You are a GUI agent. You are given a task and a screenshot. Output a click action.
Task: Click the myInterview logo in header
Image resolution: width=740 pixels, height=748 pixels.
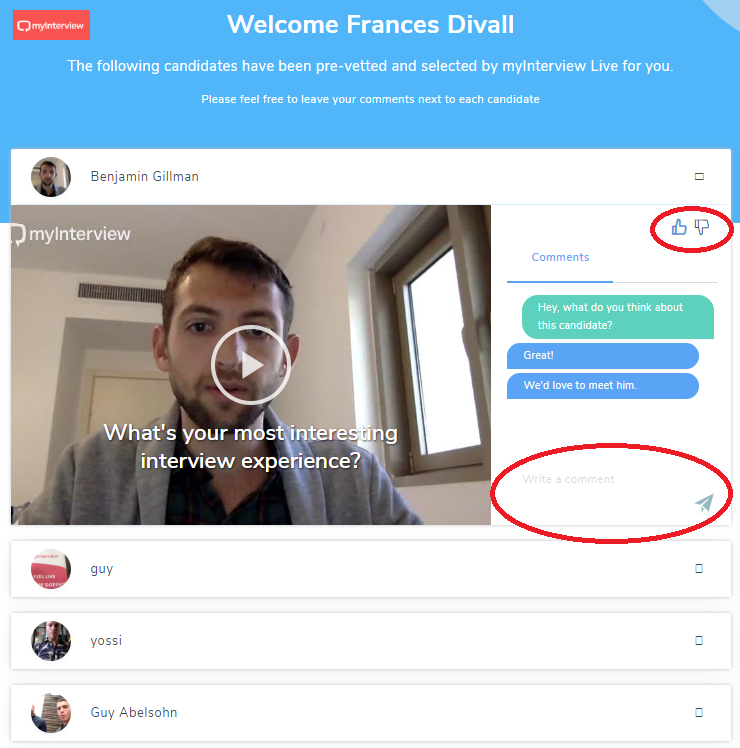(x=51, y=25)
